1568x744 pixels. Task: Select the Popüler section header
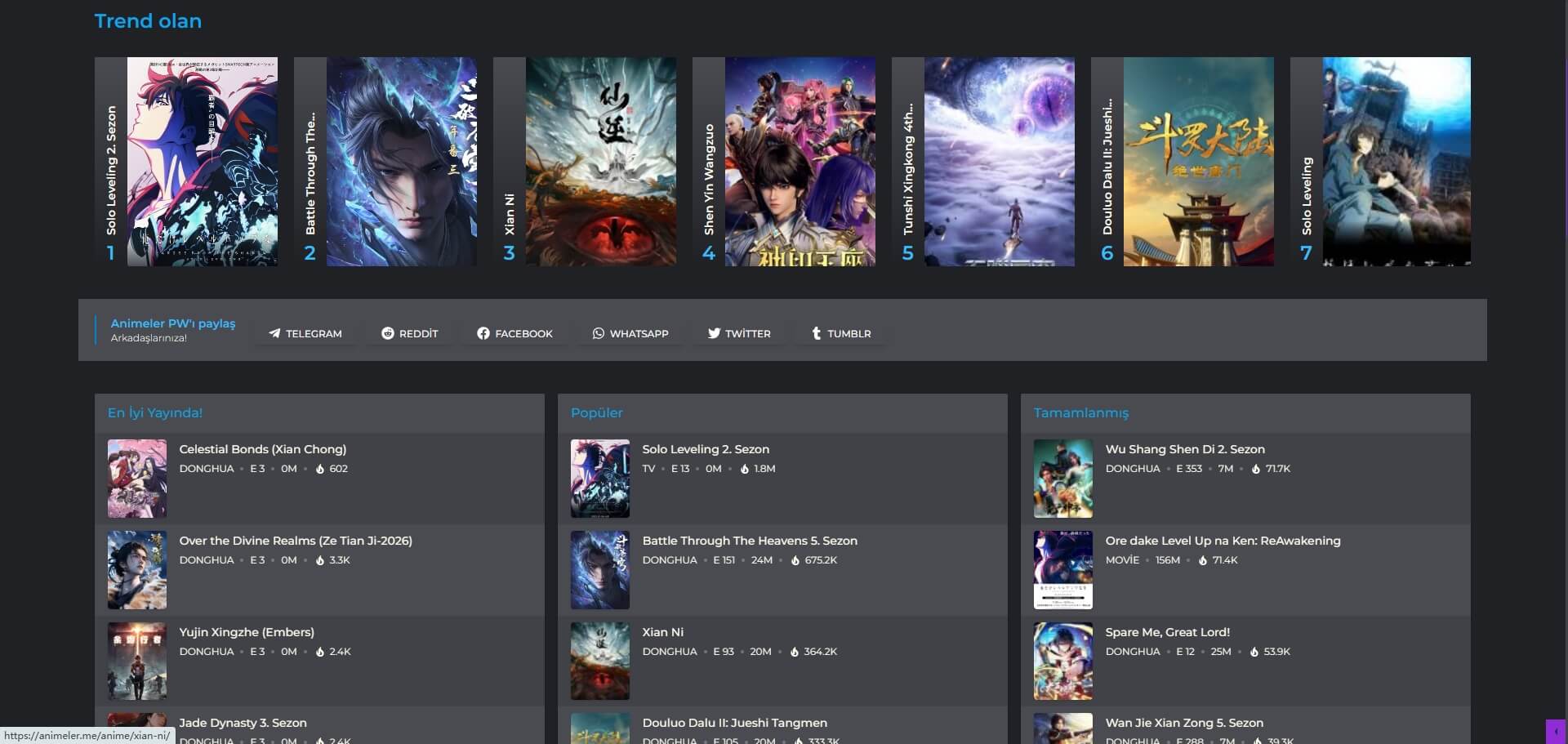596,413
